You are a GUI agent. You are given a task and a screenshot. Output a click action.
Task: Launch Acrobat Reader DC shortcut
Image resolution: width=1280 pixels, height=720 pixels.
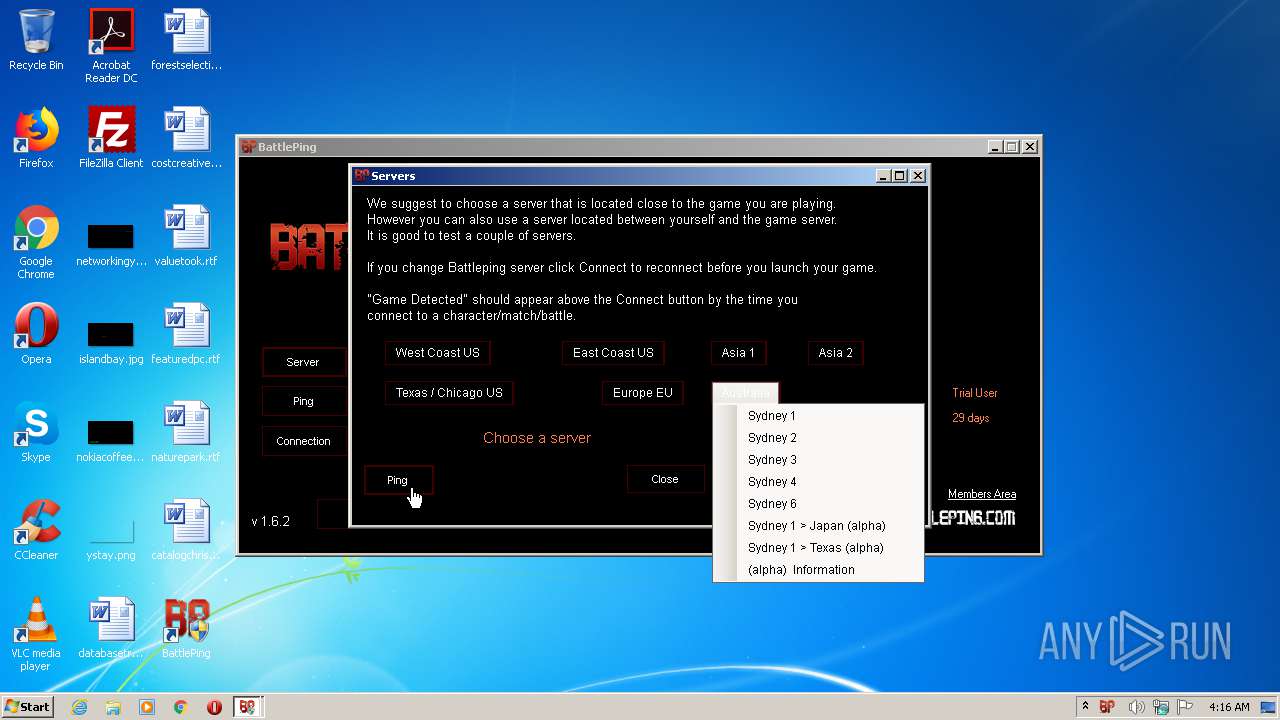(x=111, y=45)
